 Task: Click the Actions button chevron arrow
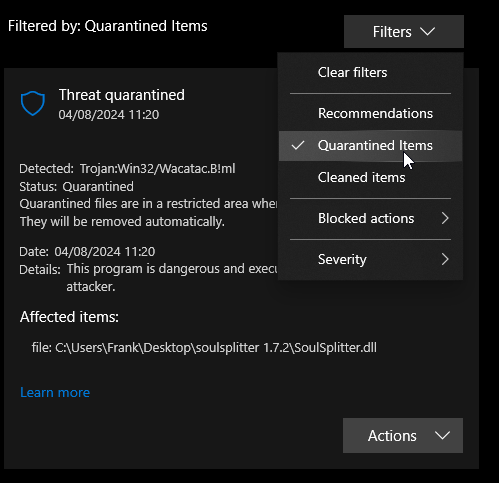(x=442, y=435)
